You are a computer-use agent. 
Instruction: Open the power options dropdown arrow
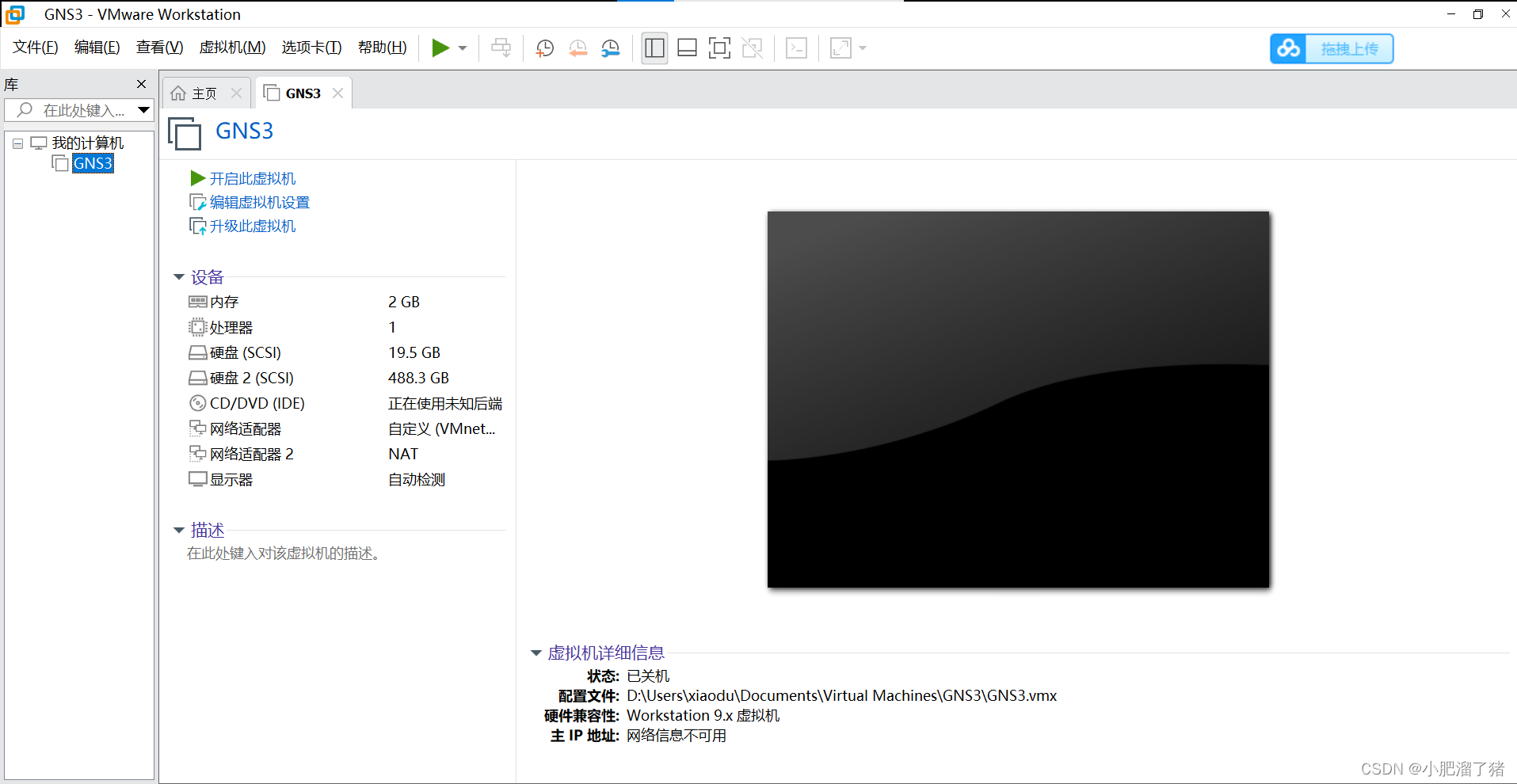(463, 48)
